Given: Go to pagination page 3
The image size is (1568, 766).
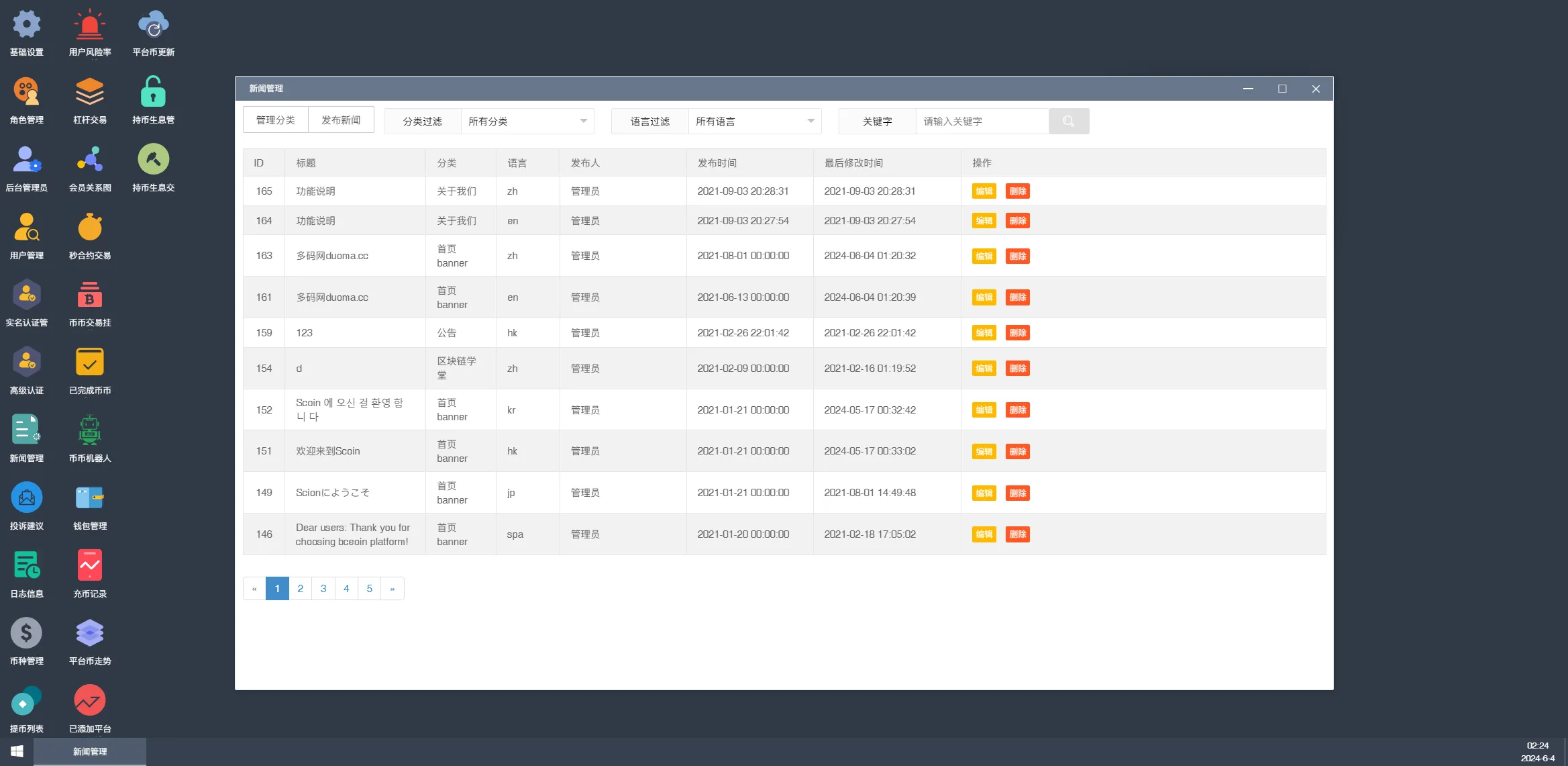Looking at the screenshot, I should pos(323,589).
